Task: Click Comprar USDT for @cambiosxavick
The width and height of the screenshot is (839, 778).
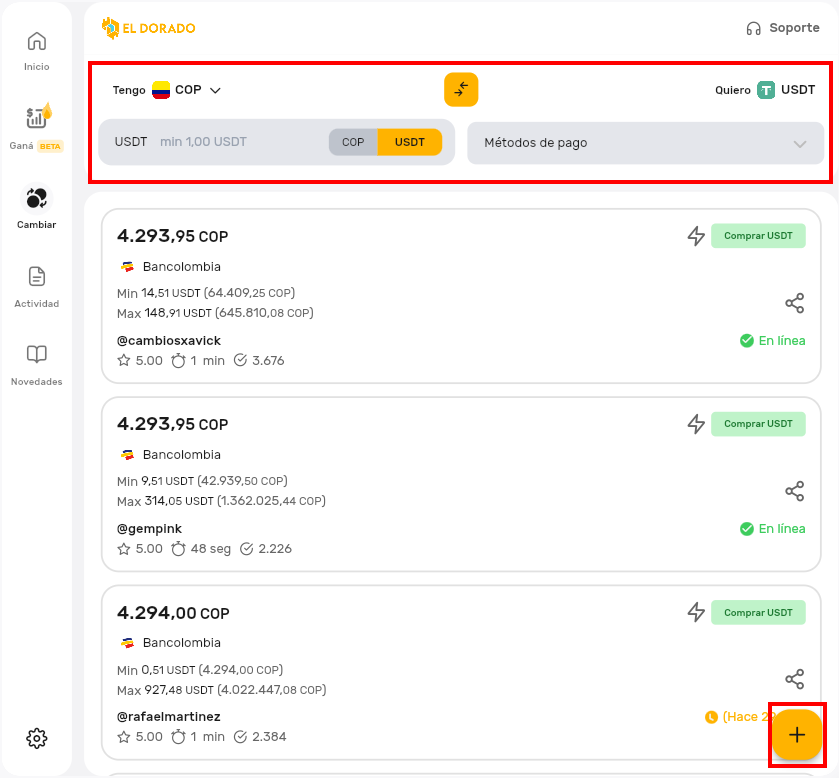Action: [x=758, y=235]
